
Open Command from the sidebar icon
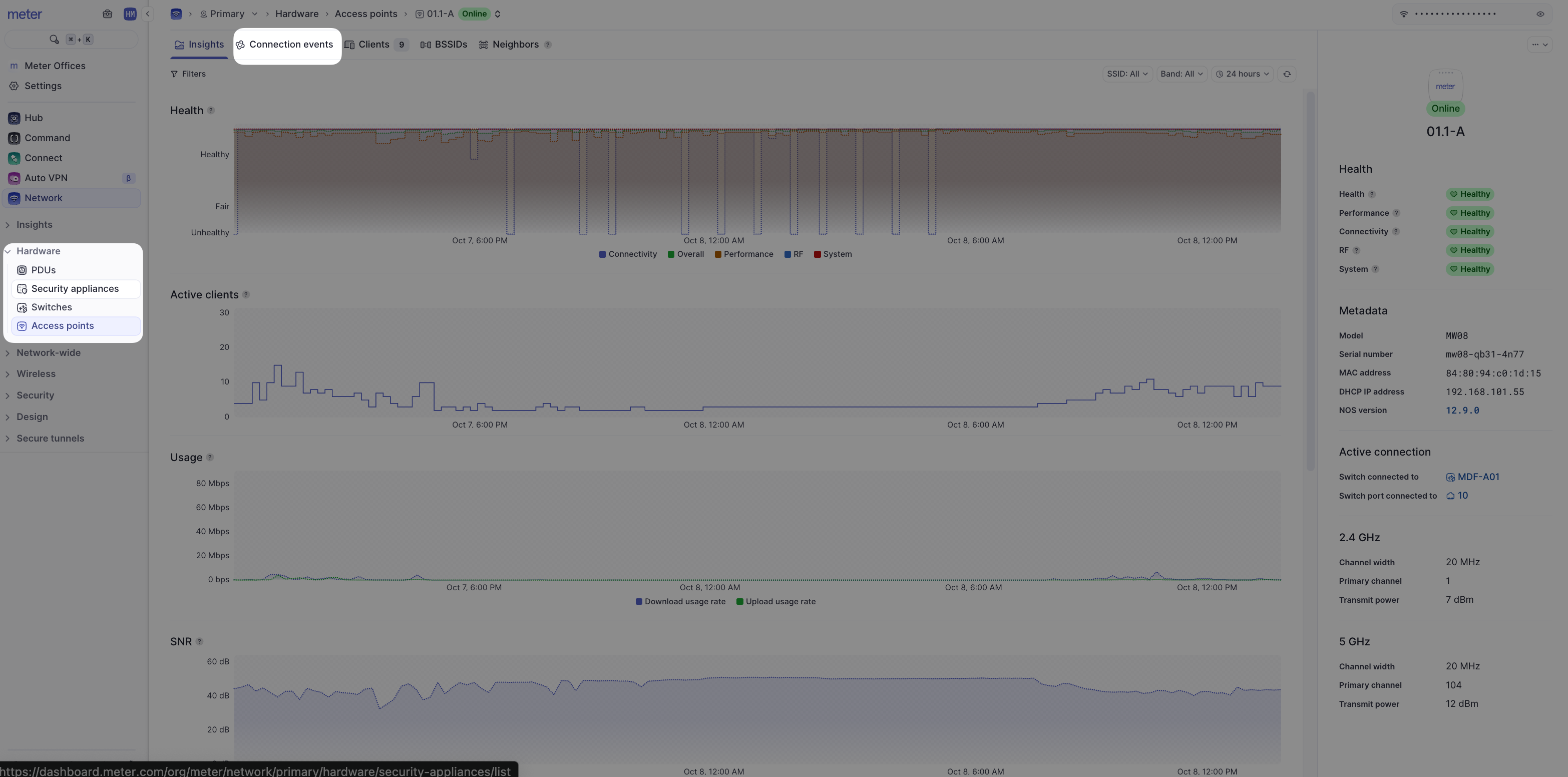[x=14, y=138]
